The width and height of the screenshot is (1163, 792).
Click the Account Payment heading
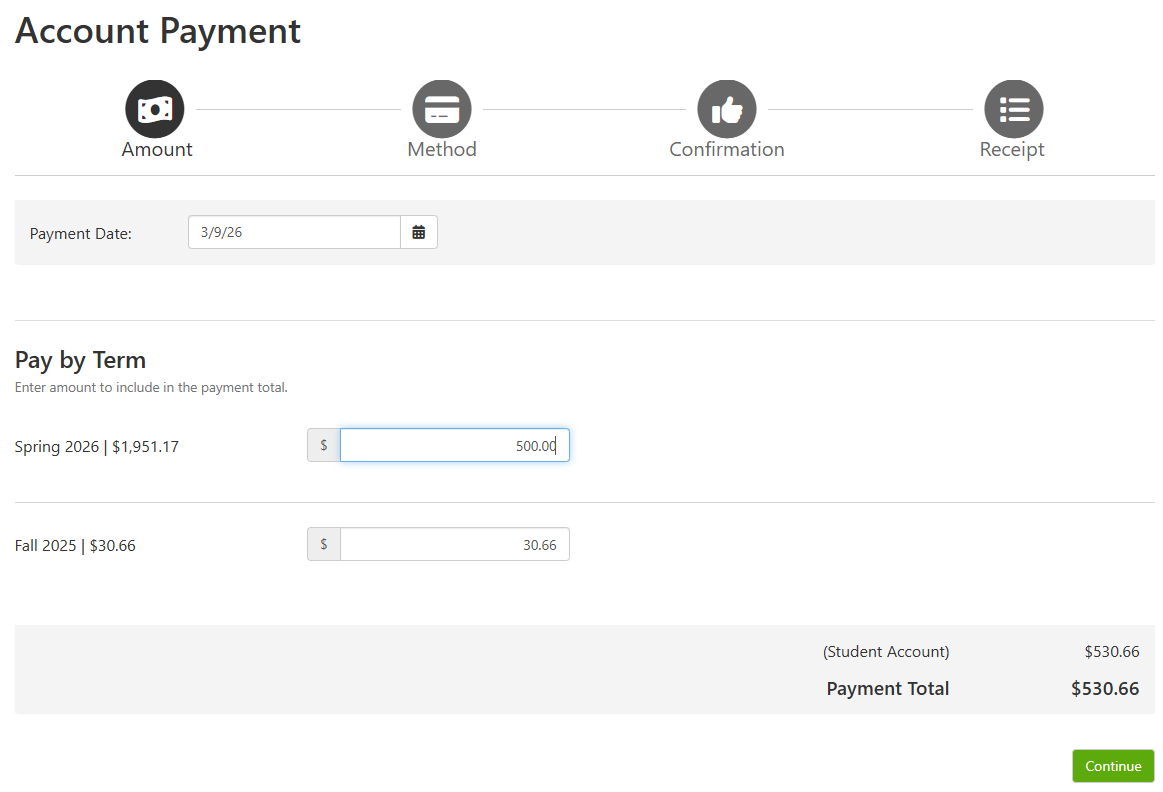coord(158,31)
